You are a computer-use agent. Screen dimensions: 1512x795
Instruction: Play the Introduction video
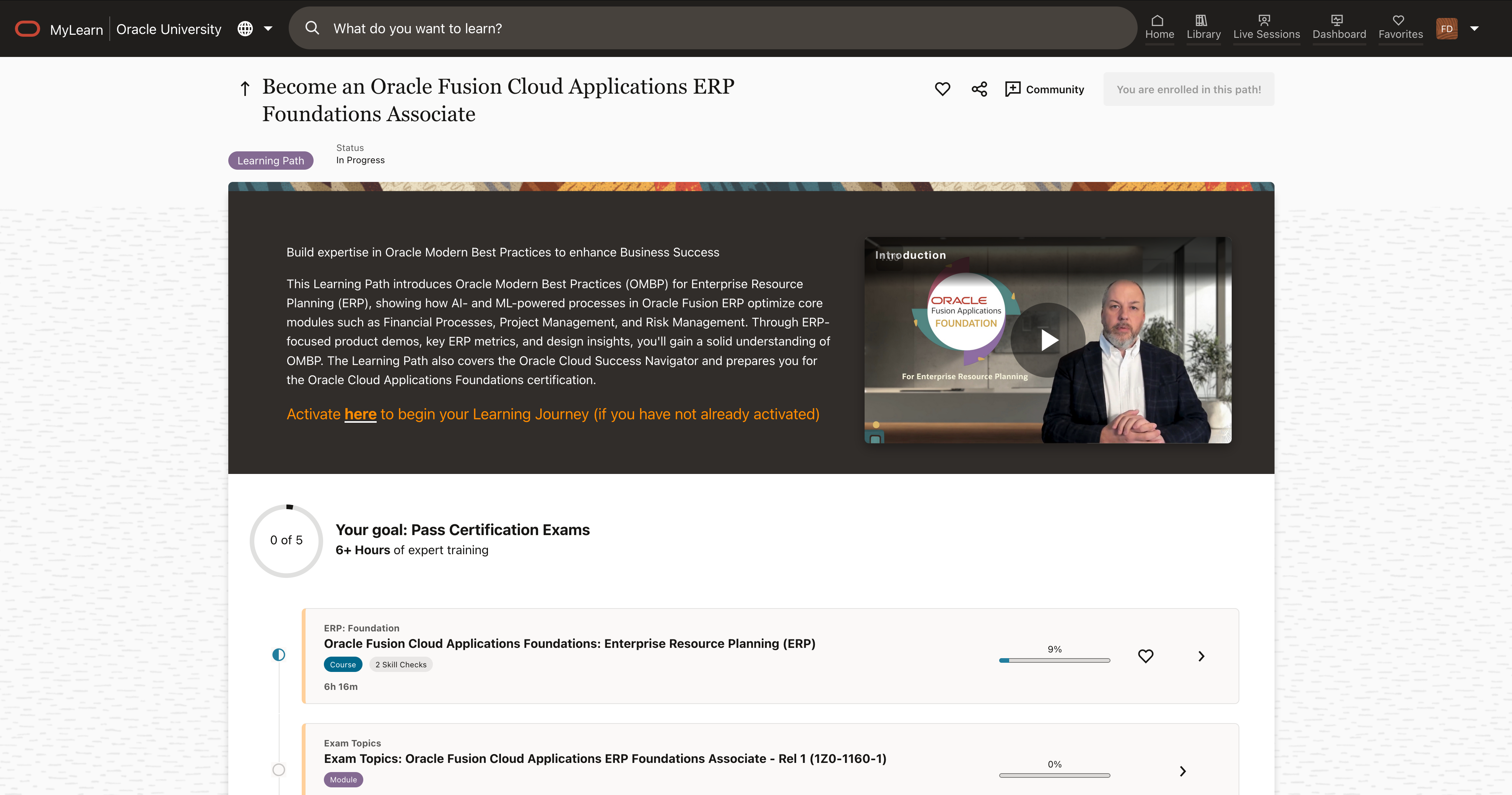tap(1048, 340)
